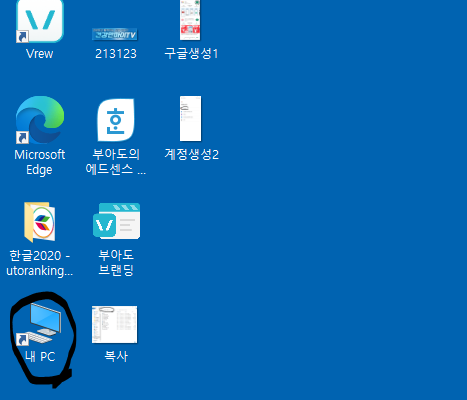The width and height of the screenshot is (467, 400).
Task: Select the 구글생성1 image thumbnail
Action: [x=190, y=20]
